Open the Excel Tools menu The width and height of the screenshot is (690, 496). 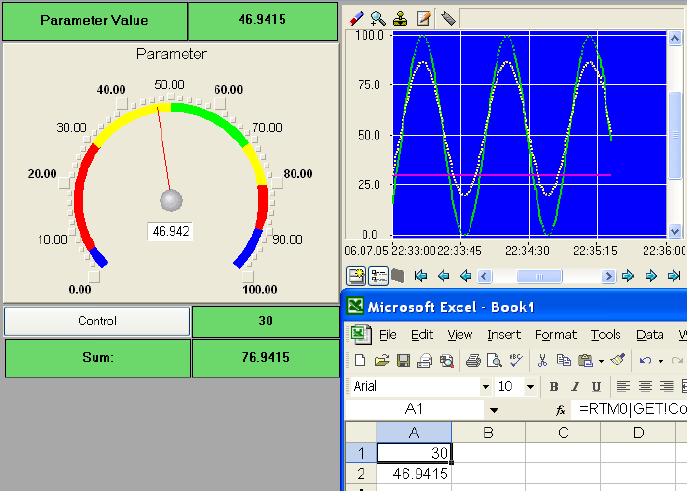(605, 335)
